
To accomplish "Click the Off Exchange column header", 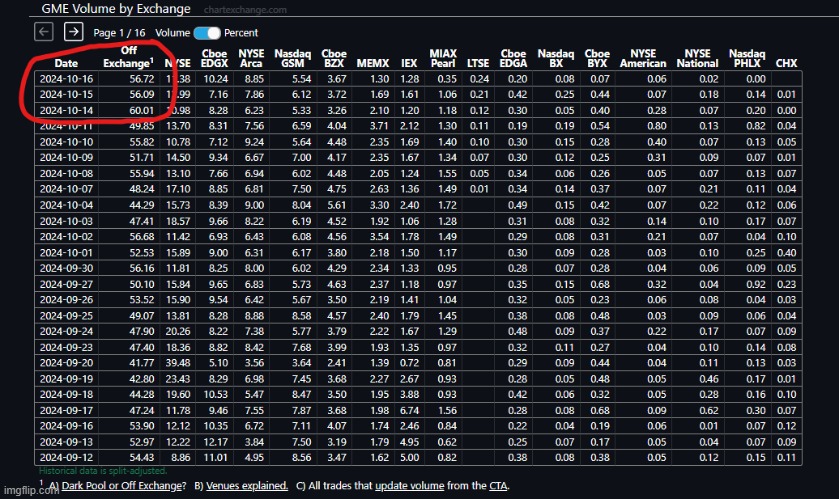I will pos(129,56).
